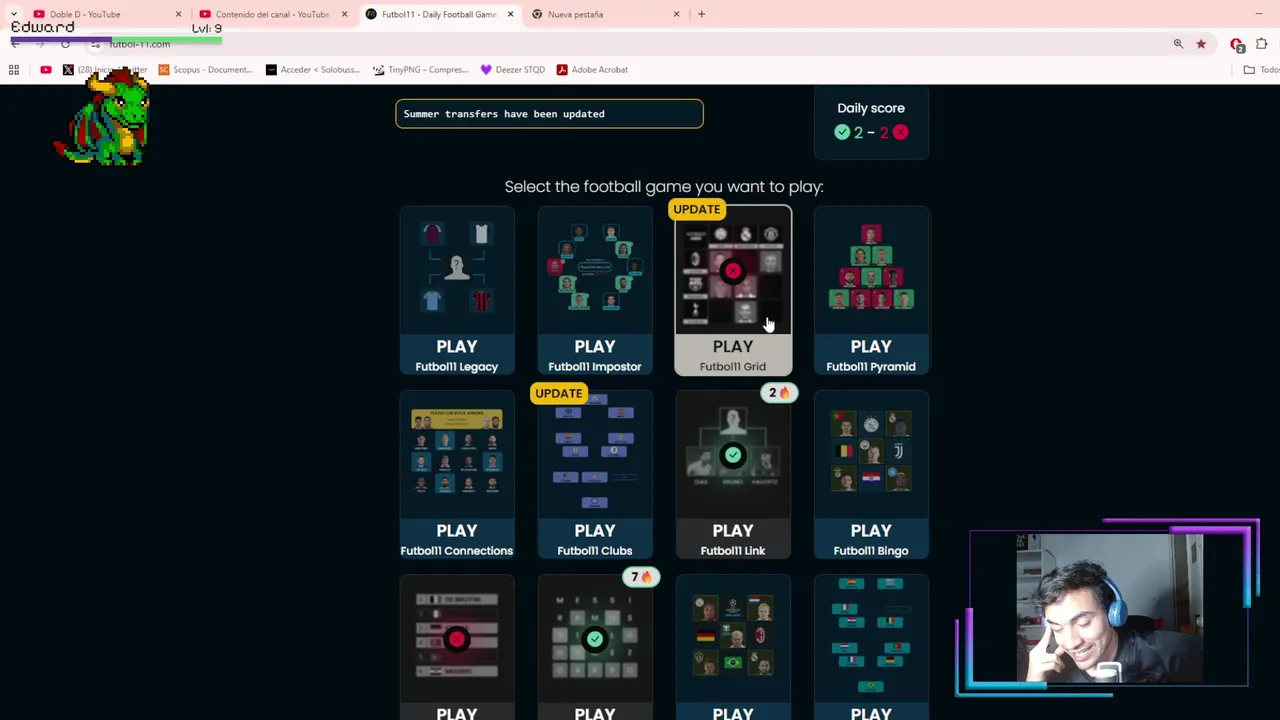Open the weekday grid game with green check

(595, 648)
